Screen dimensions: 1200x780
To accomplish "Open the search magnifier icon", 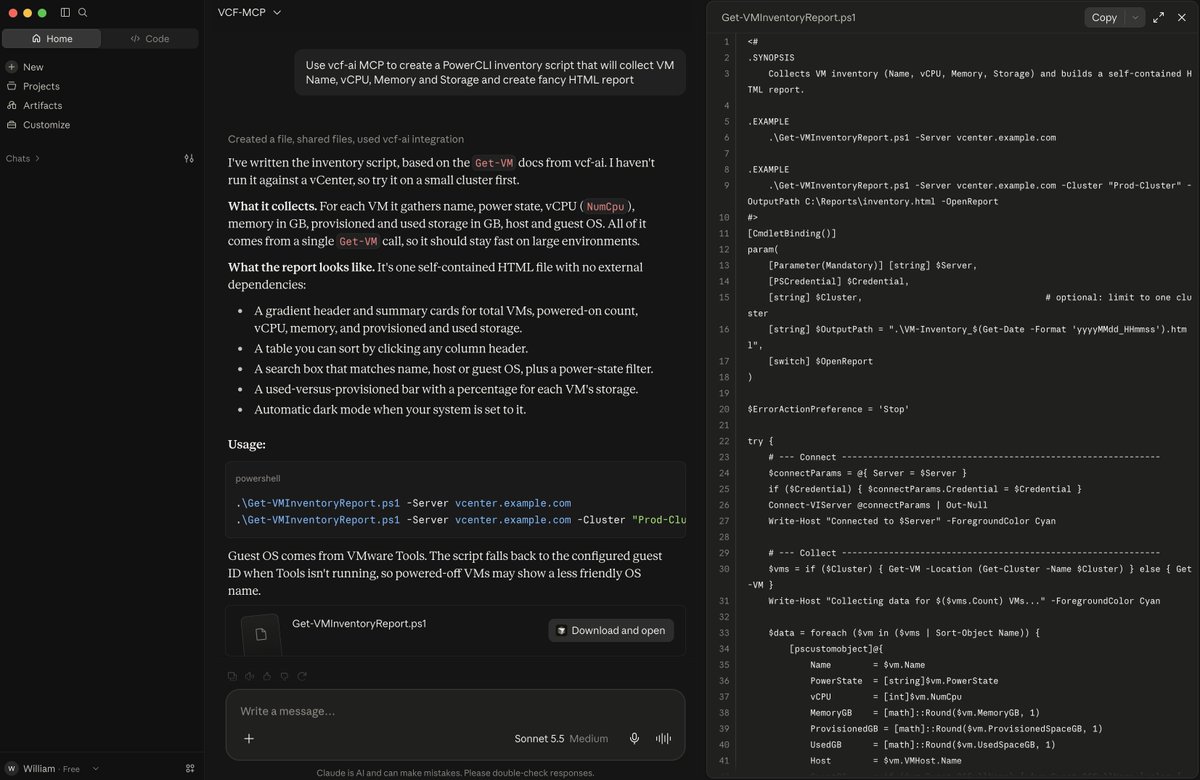I will [x=83, y=13].
